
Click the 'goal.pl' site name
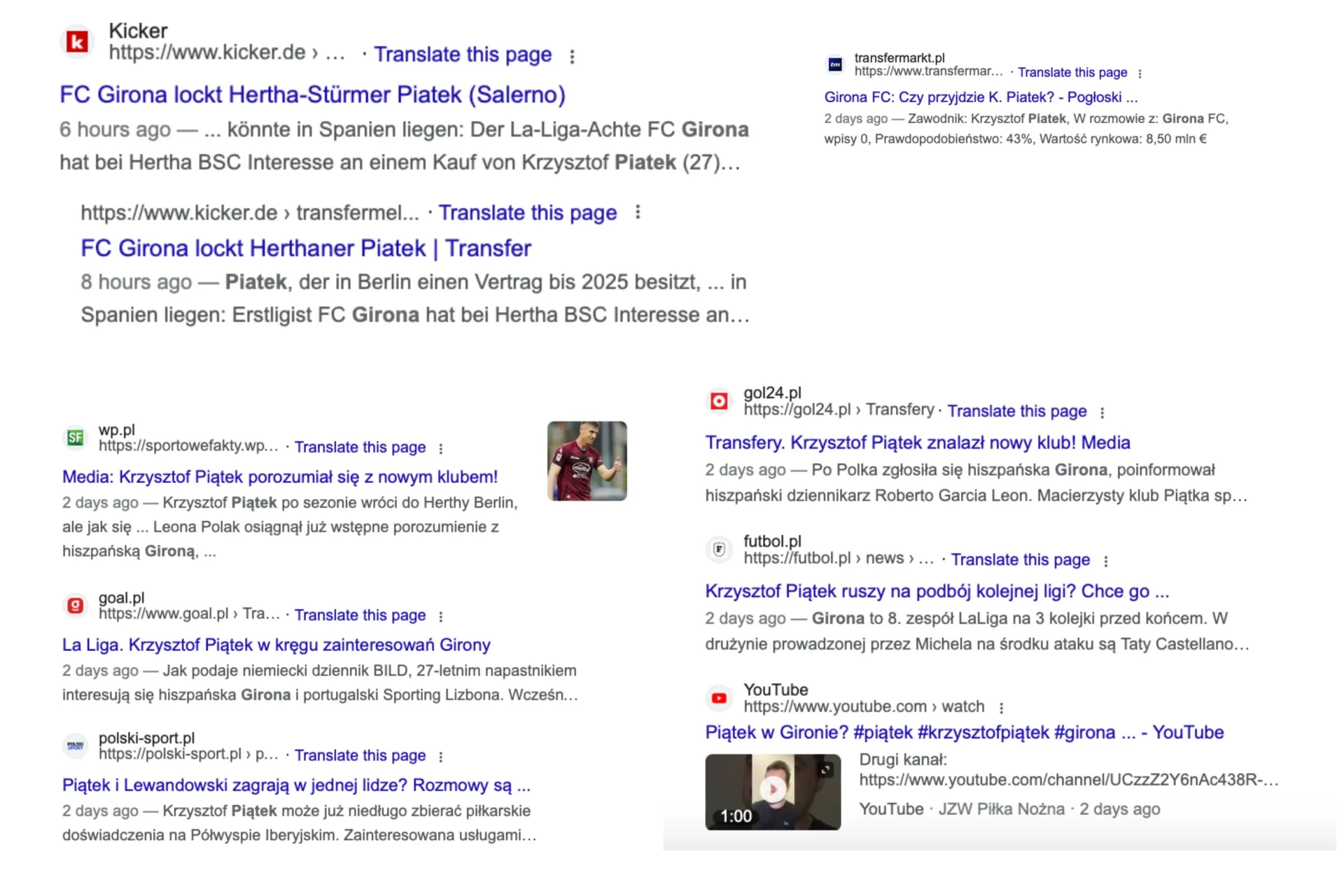121,598
